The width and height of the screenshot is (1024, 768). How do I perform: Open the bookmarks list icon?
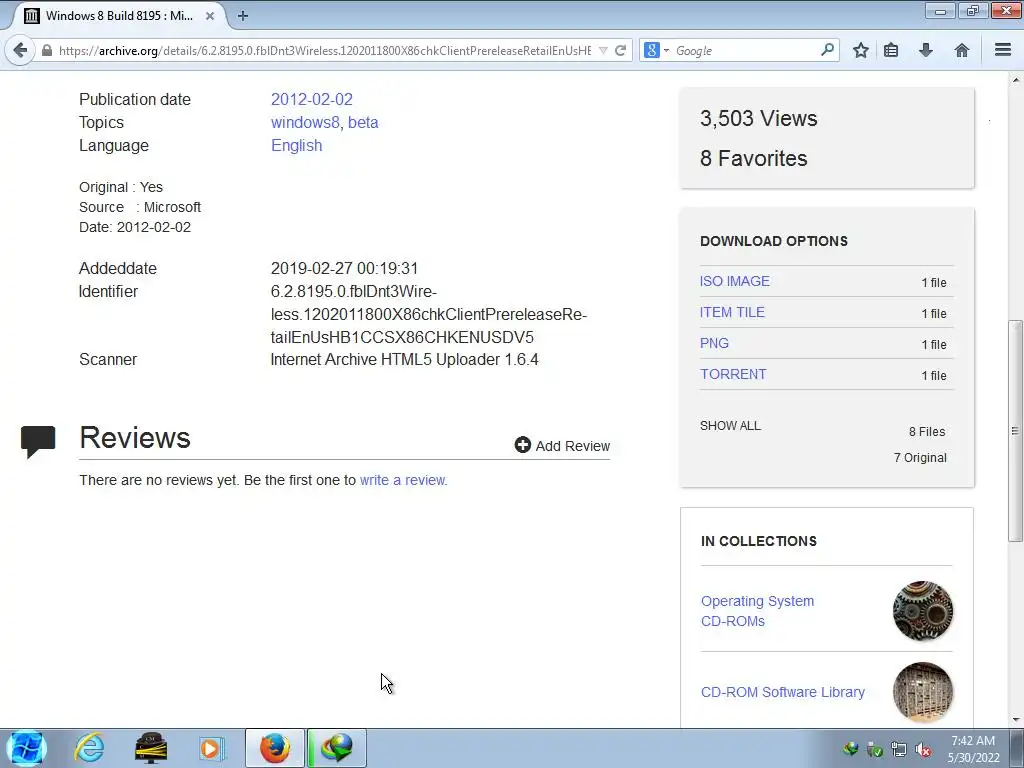891,50
